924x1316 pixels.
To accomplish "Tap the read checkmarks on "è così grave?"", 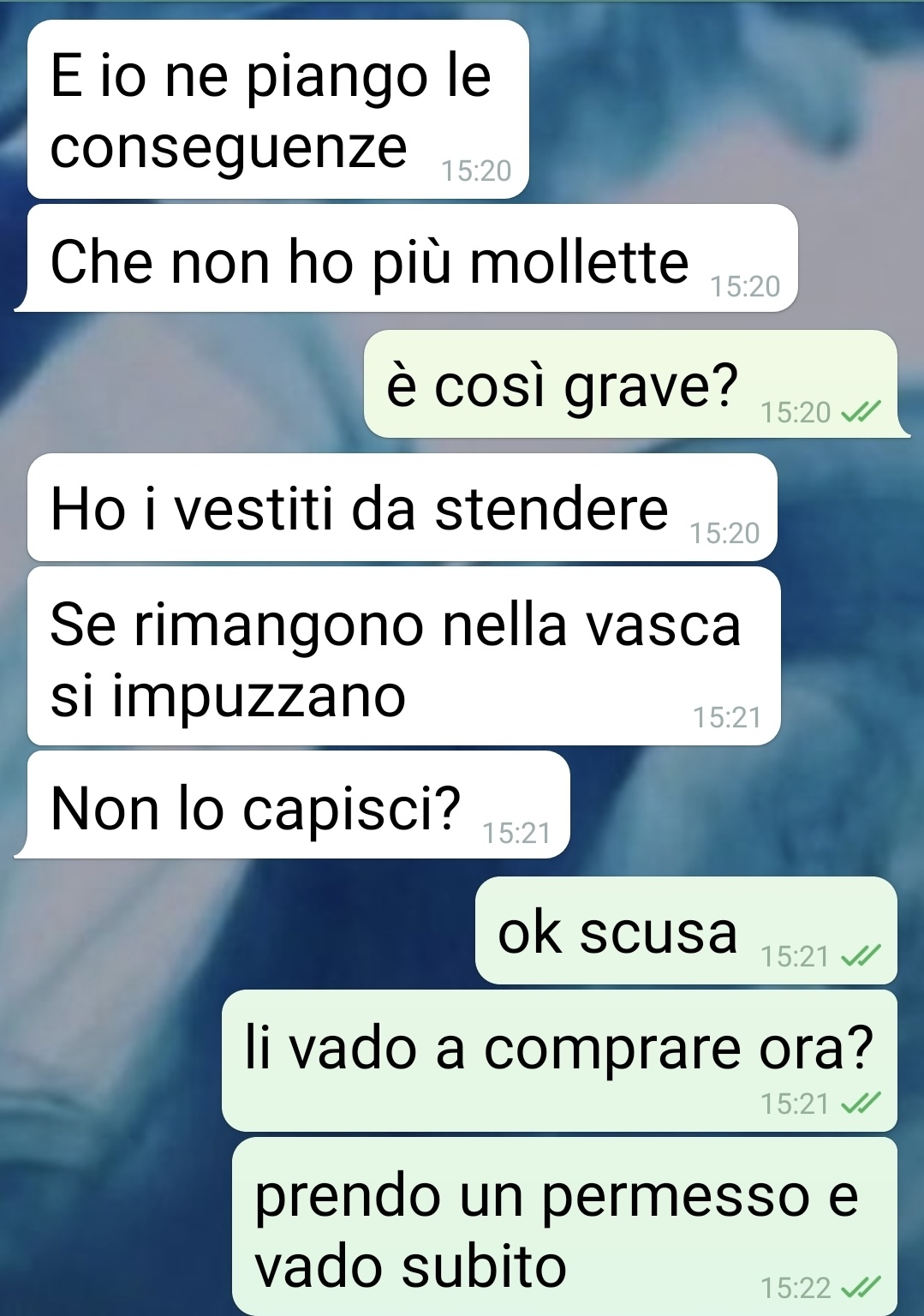I will click(x=861, y=414).
